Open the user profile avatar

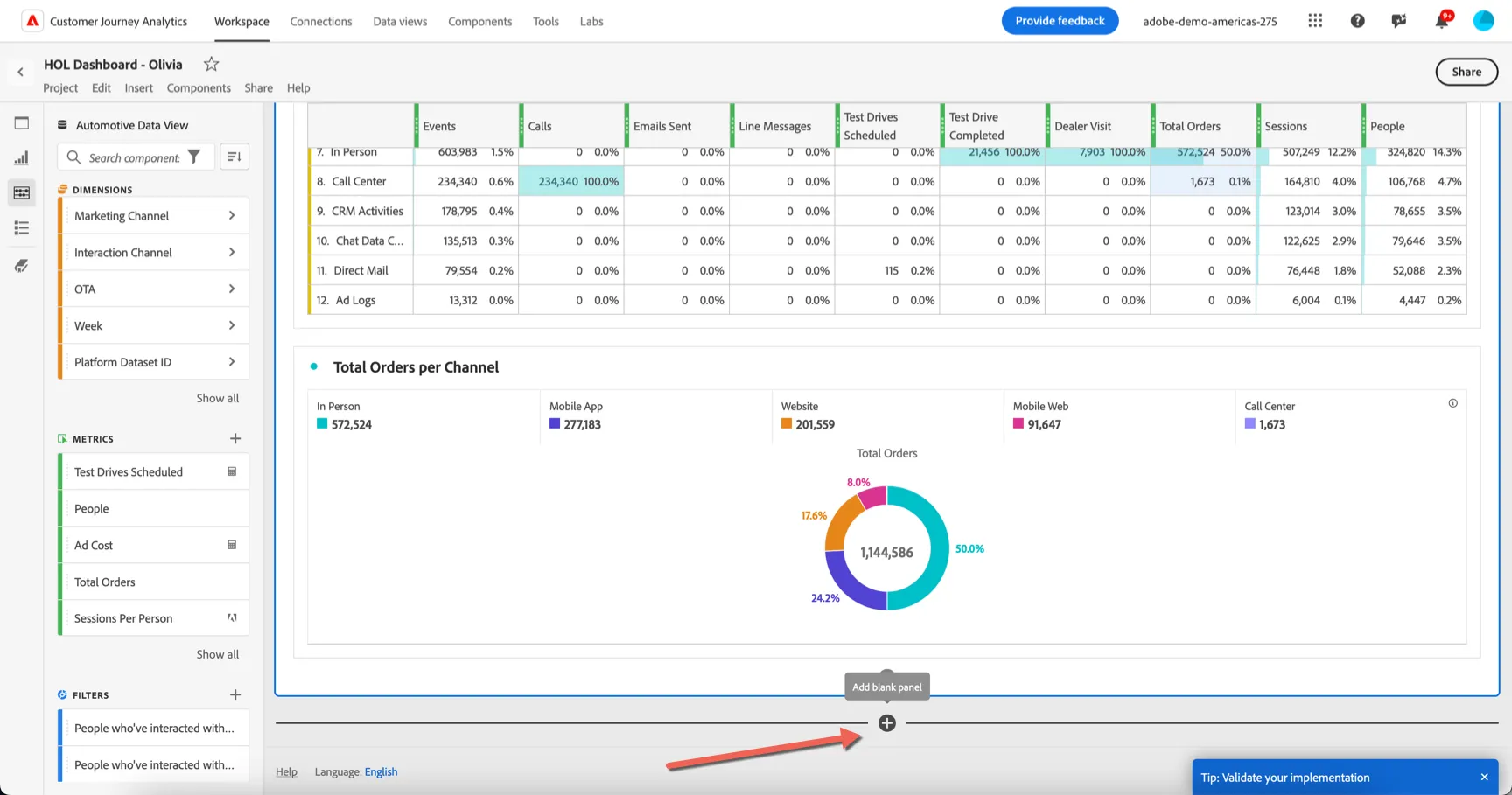[x=1483, y=21]
